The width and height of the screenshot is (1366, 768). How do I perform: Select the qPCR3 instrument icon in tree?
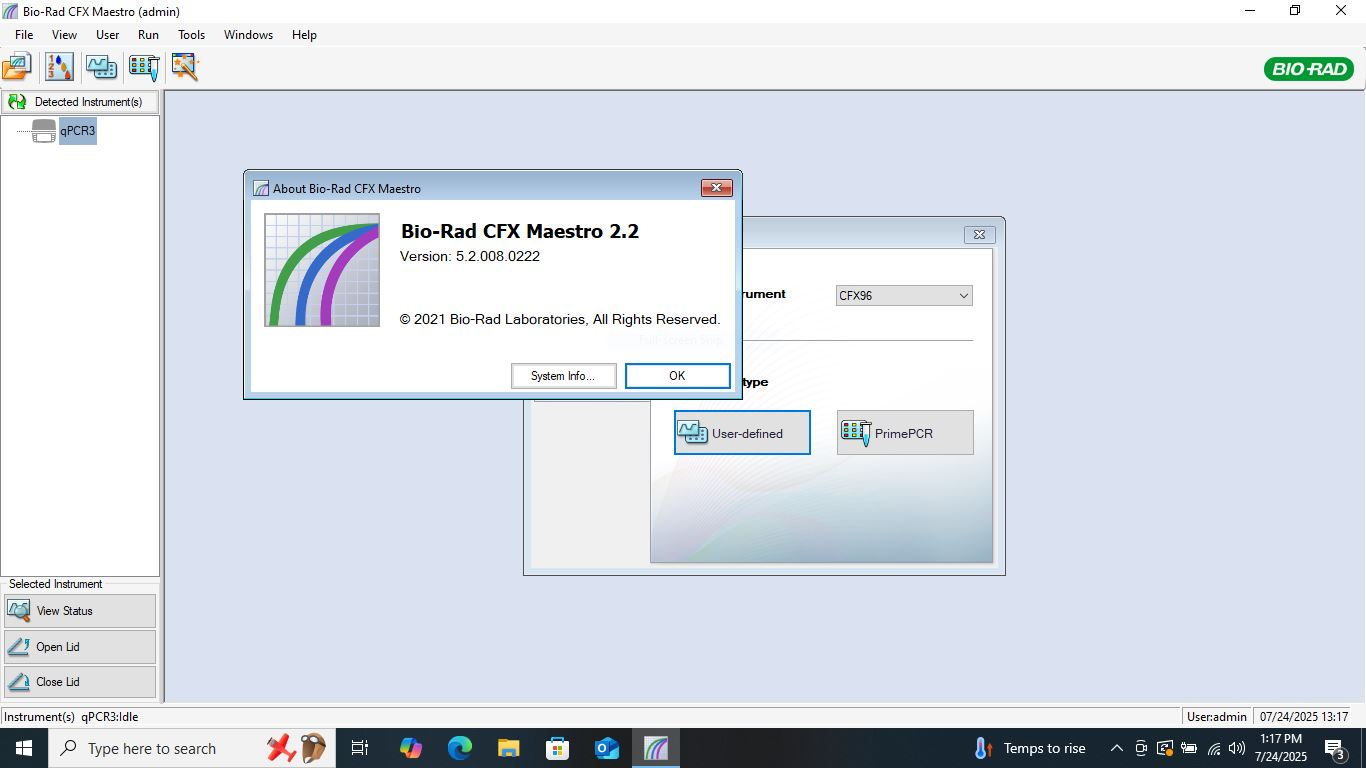point(44,131)
